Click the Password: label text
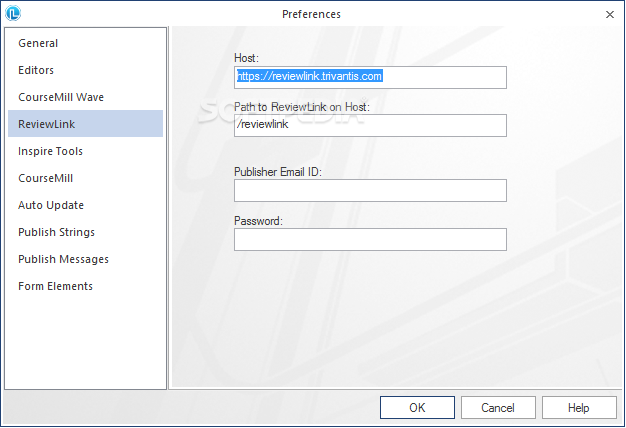Image resolution: width=626 pixels, height=428 pixels. 258,221
